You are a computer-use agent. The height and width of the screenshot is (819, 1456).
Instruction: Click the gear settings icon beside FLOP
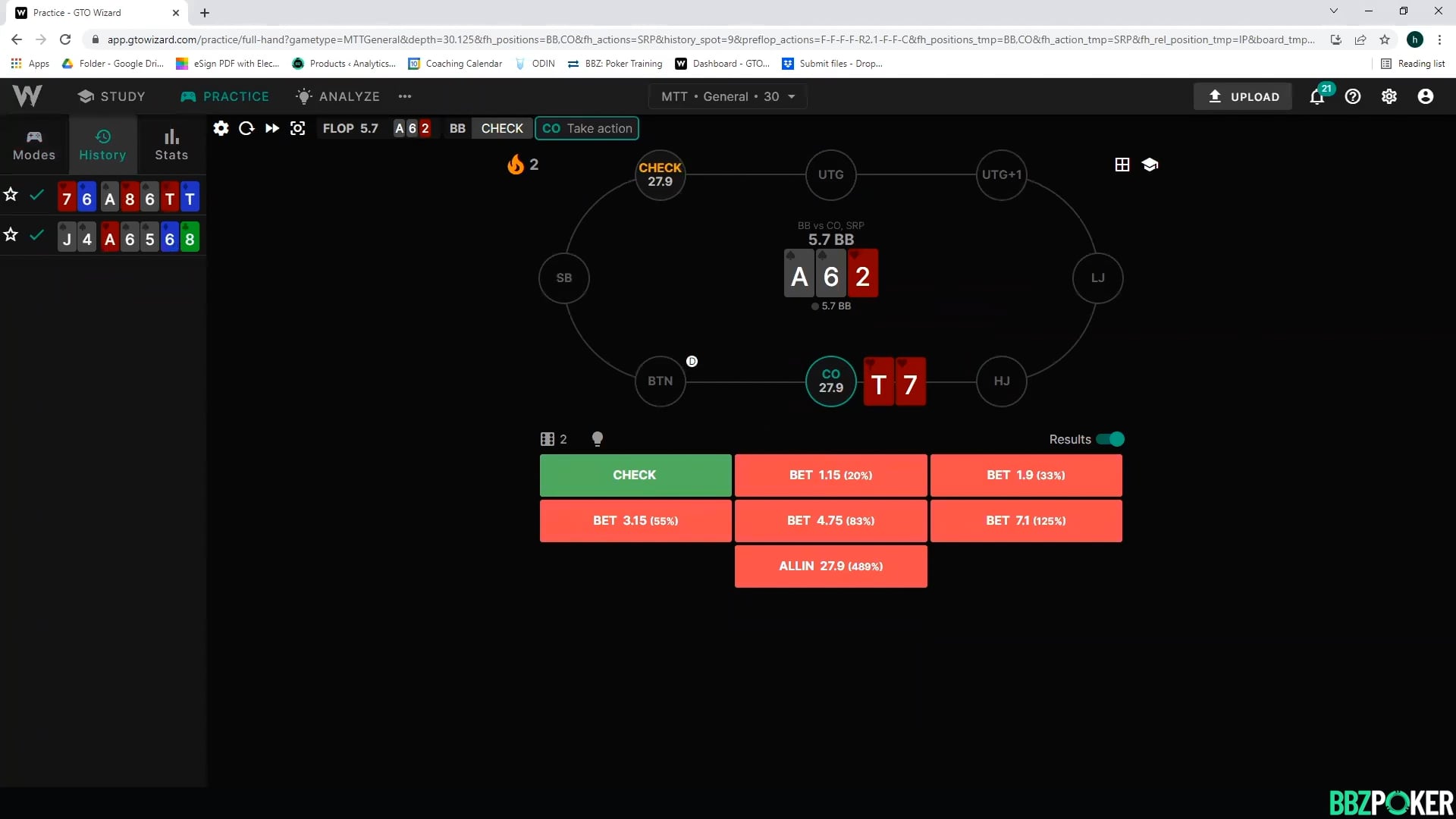221,128
